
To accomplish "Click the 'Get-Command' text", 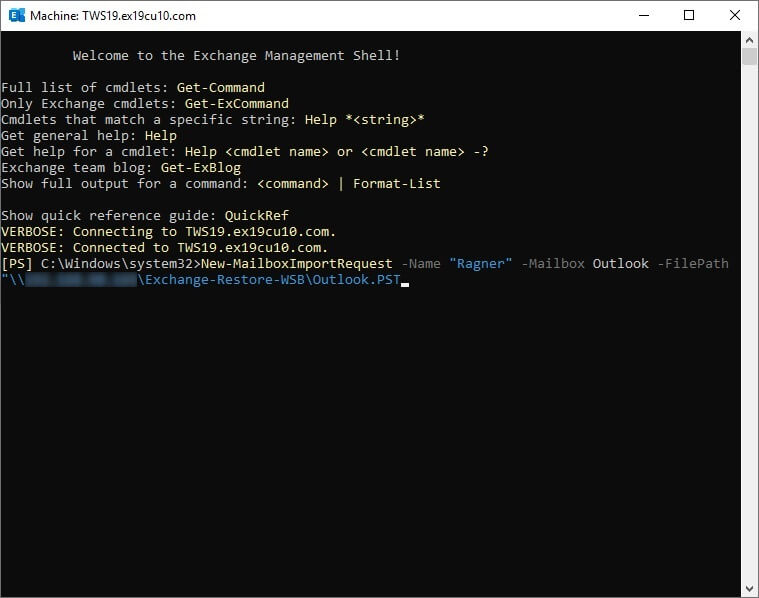I will coord(221,88).
